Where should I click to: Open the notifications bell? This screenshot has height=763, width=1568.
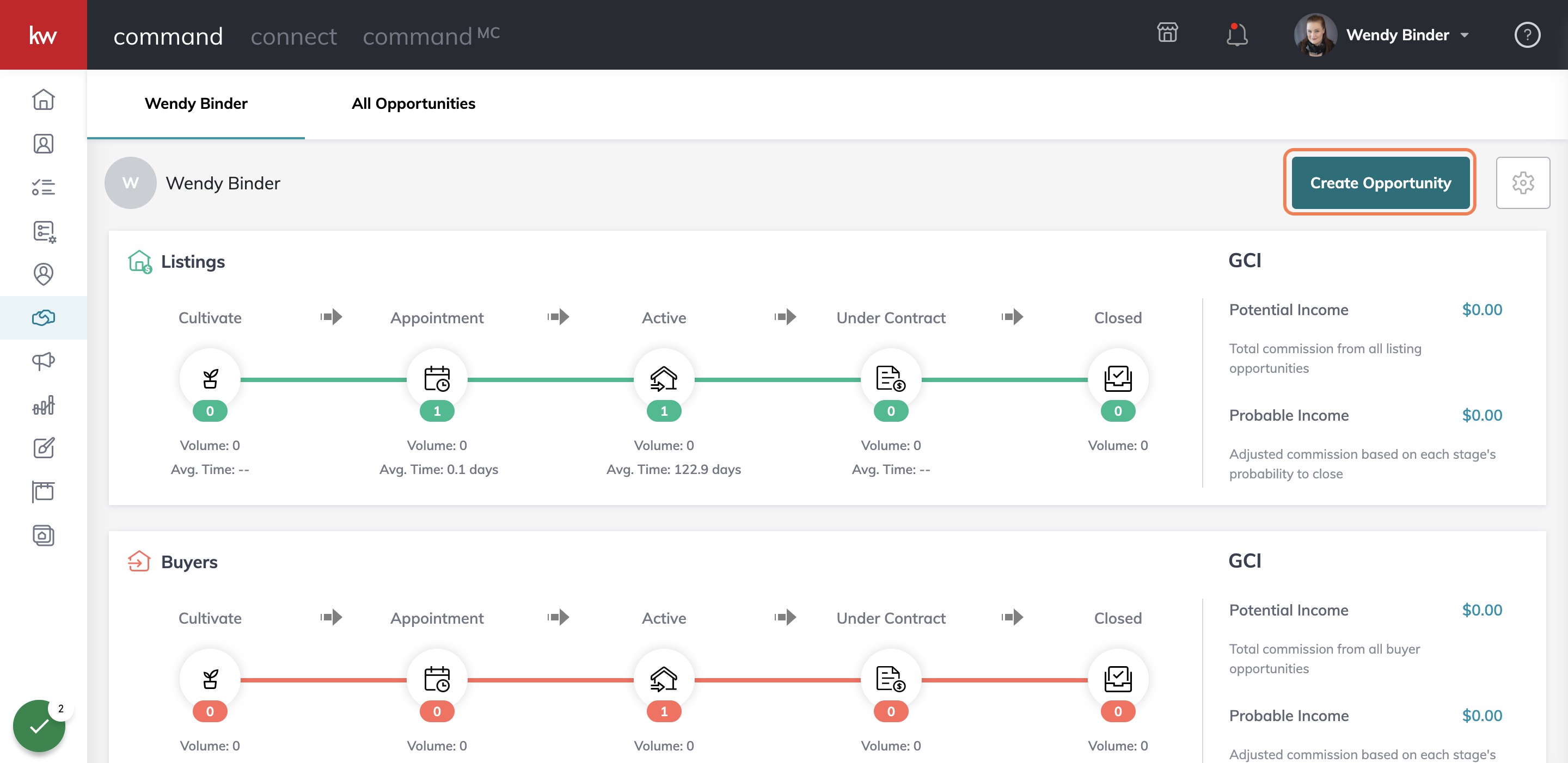[1236, 35]
